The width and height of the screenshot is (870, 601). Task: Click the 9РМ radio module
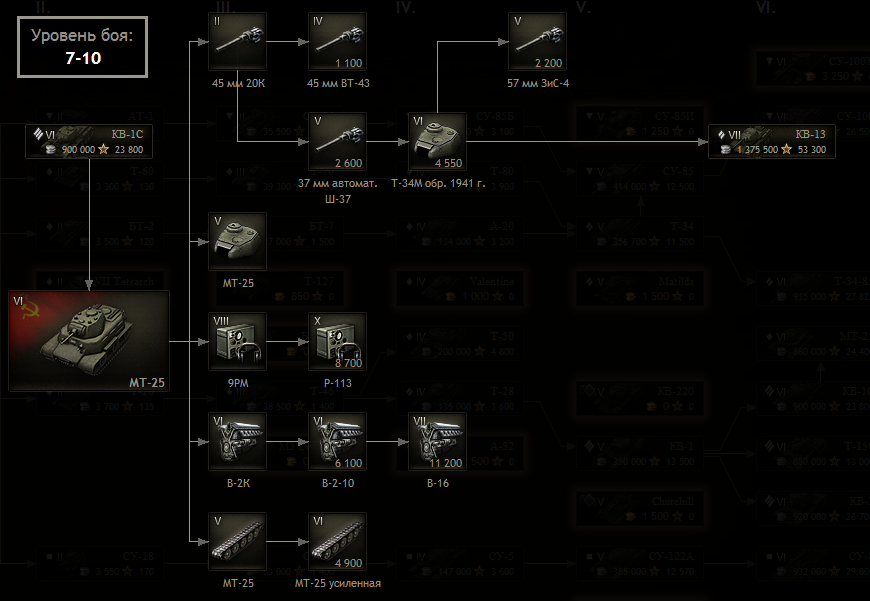coord(237,341)
